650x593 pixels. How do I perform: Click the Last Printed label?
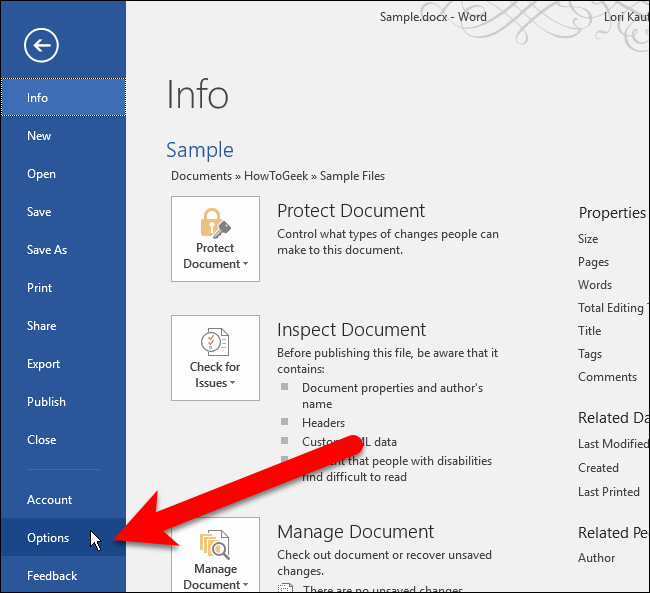(x=609, y=492)
